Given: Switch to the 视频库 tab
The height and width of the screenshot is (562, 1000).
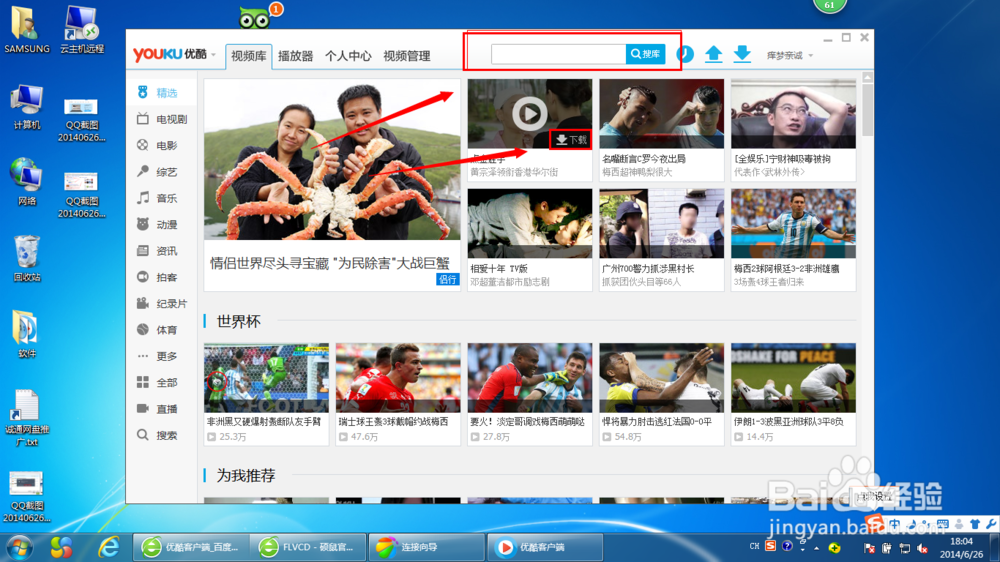Looking at the screenshot, I should pos(249,56).
